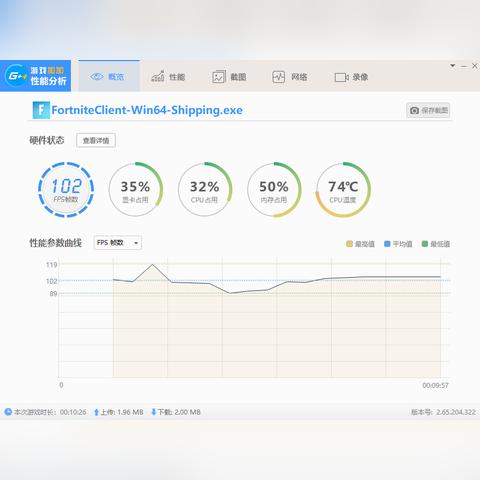480x480 pixels.
Task: Click the 74℃ CPU temperature gauge
Action: click(343, 190)
